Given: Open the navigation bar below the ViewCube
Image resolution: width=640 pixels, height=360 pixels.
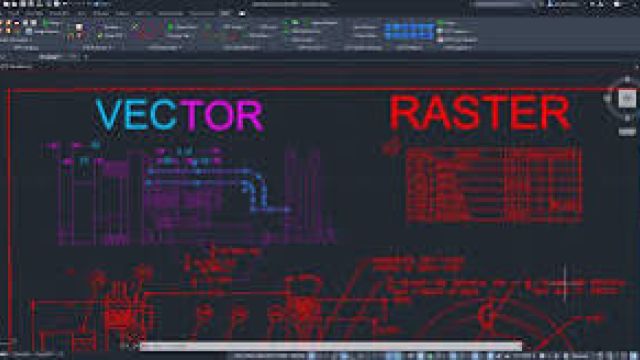Looking at the screenshot, I should click(x=627, y=131).
